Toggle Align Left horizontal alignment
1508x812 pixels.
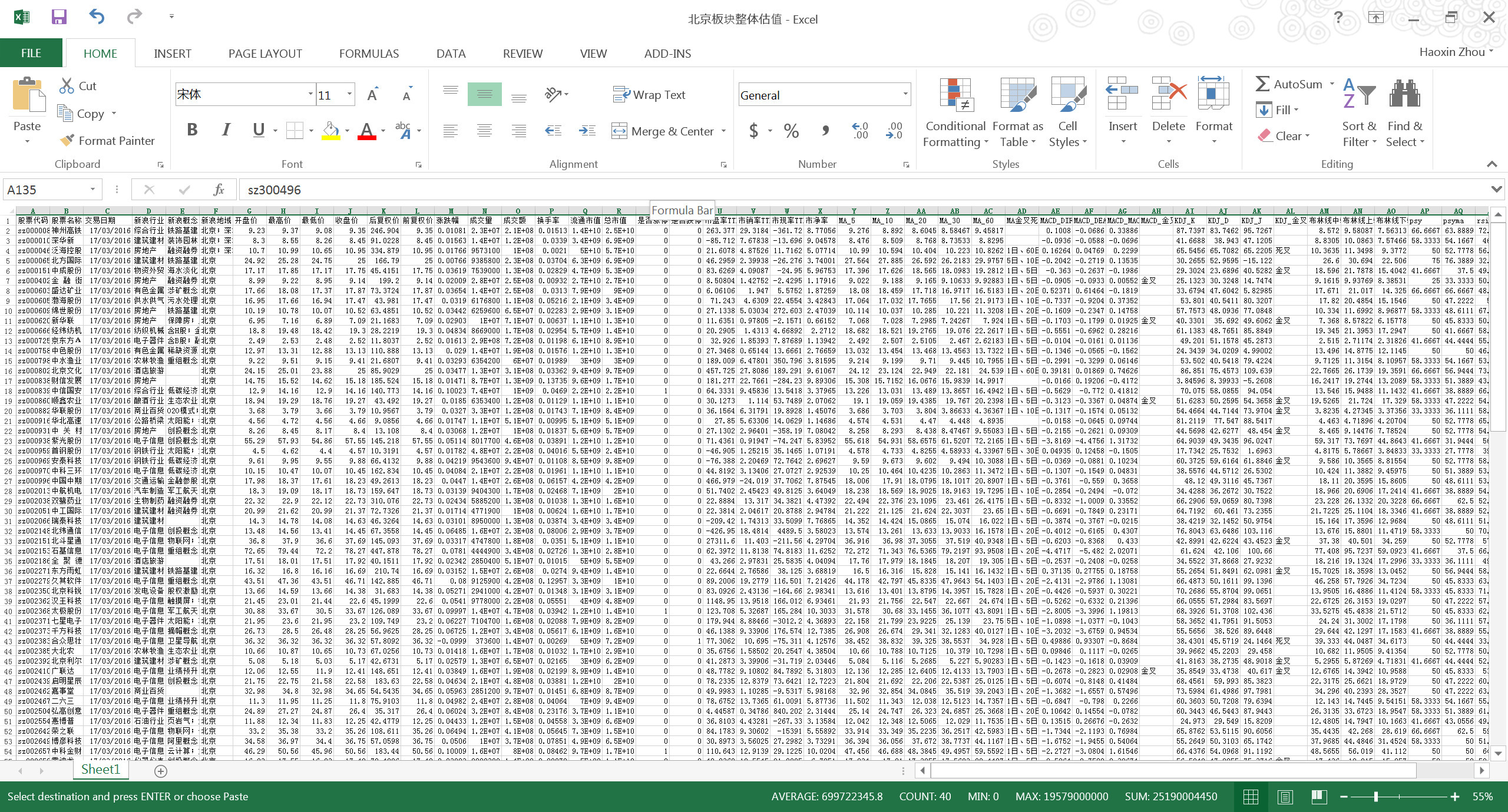pos(450,131)
